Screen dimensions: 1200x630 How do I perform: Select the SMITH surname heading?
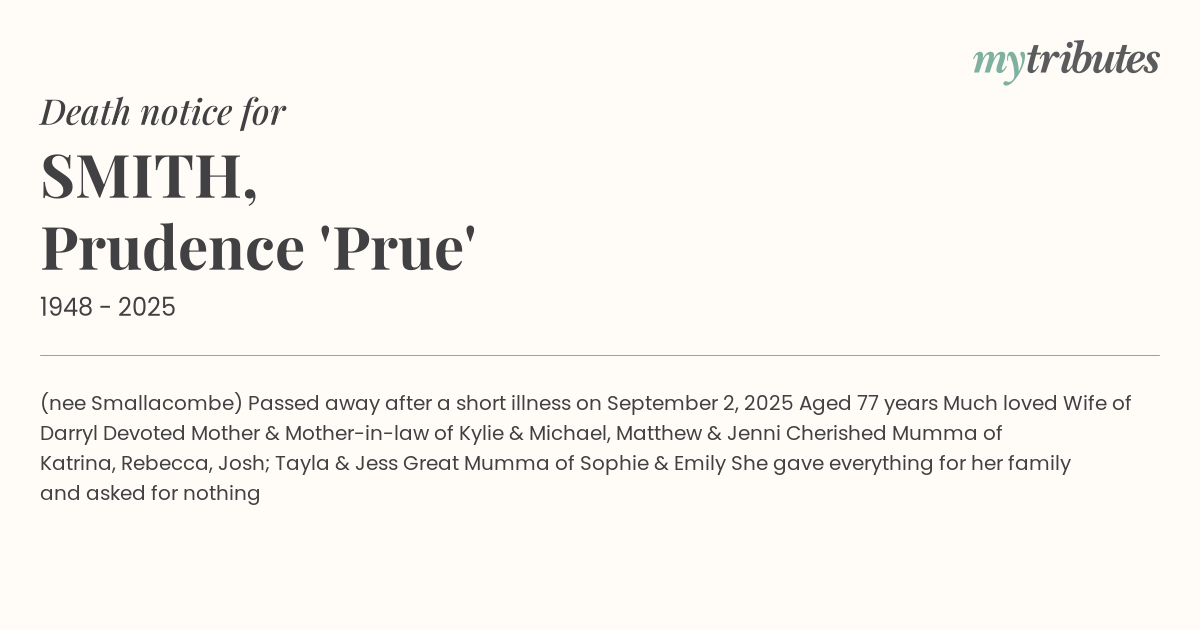[149, 175]
